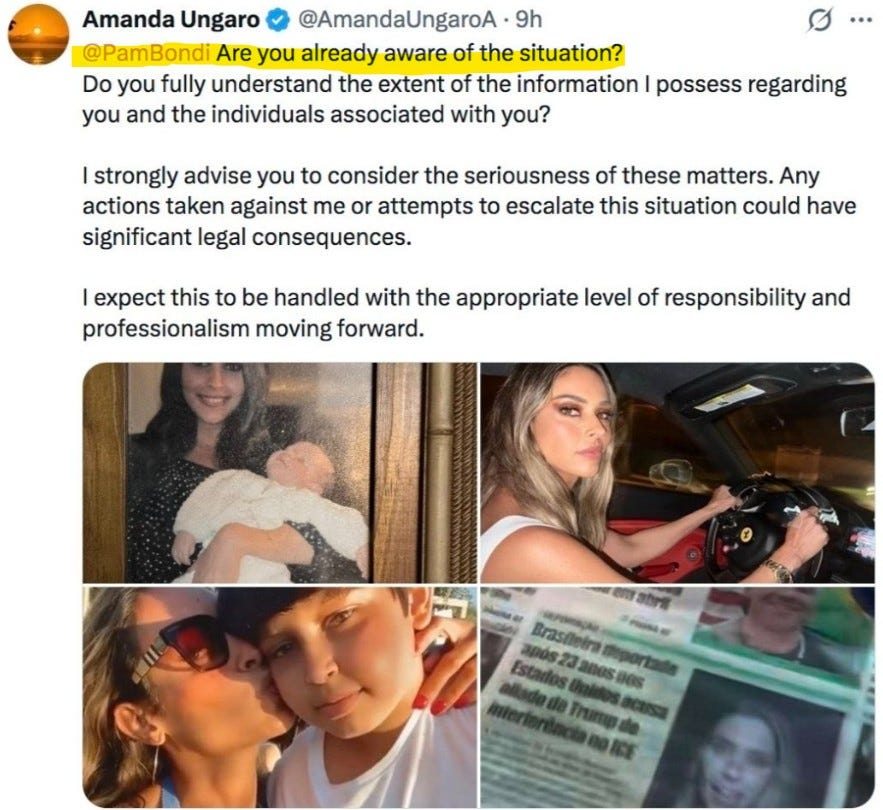The image size is (883, 810).
Task: Open the 9h timestamp link
Action: pyautogui.click(x=529, y=20)
